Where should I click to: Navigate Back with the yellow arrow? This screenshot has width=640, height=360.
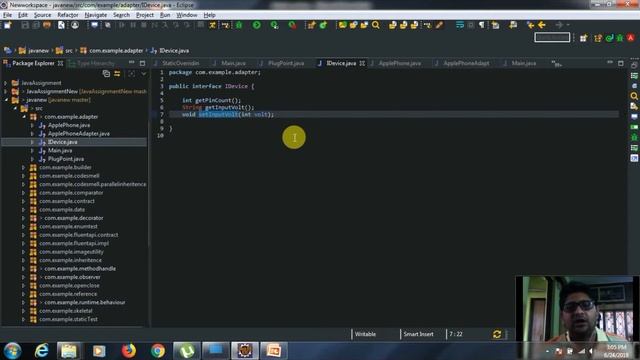[542, 25]
